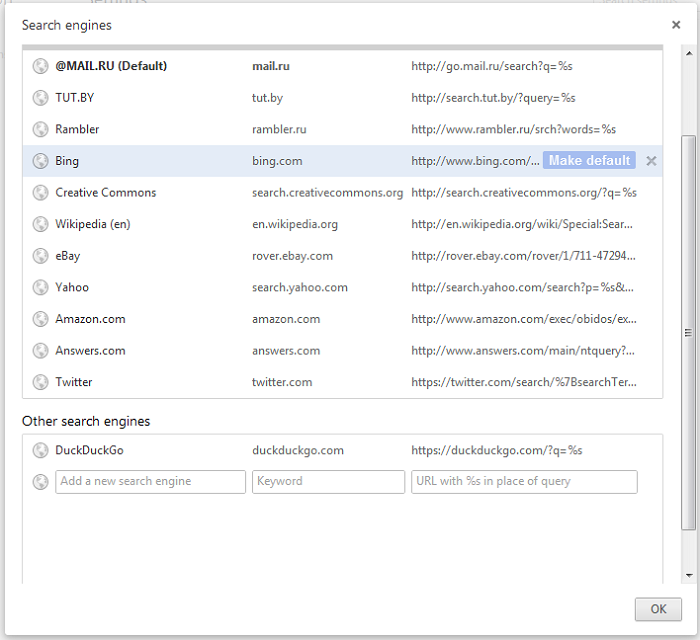The height and width of the screenshot is (640, 700).
Task: Click the globe icon next to TUT.BY
Action: click(40, 98)
